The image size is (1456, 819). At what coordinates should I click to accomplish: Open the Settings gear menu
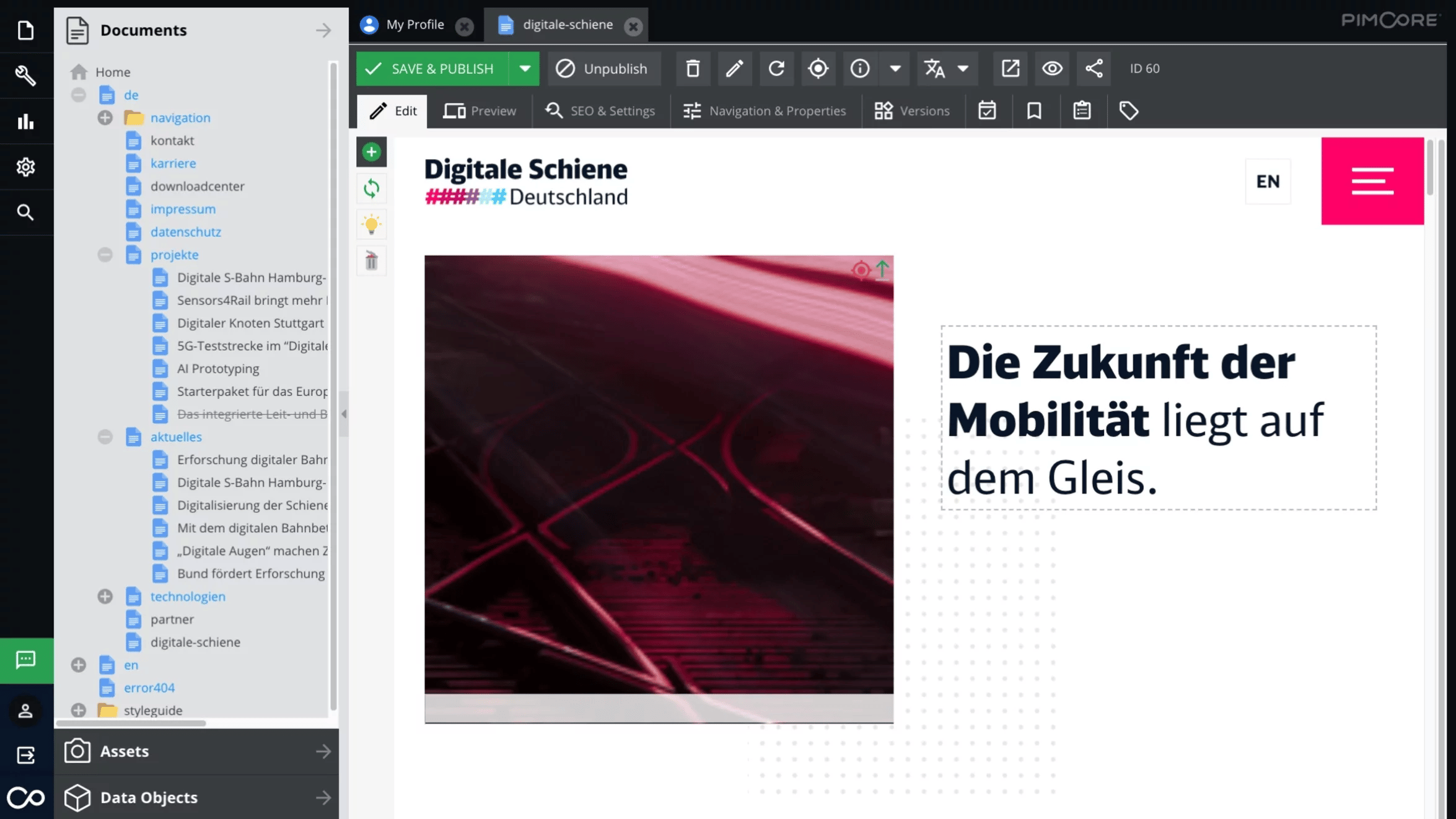pos(25,167)
